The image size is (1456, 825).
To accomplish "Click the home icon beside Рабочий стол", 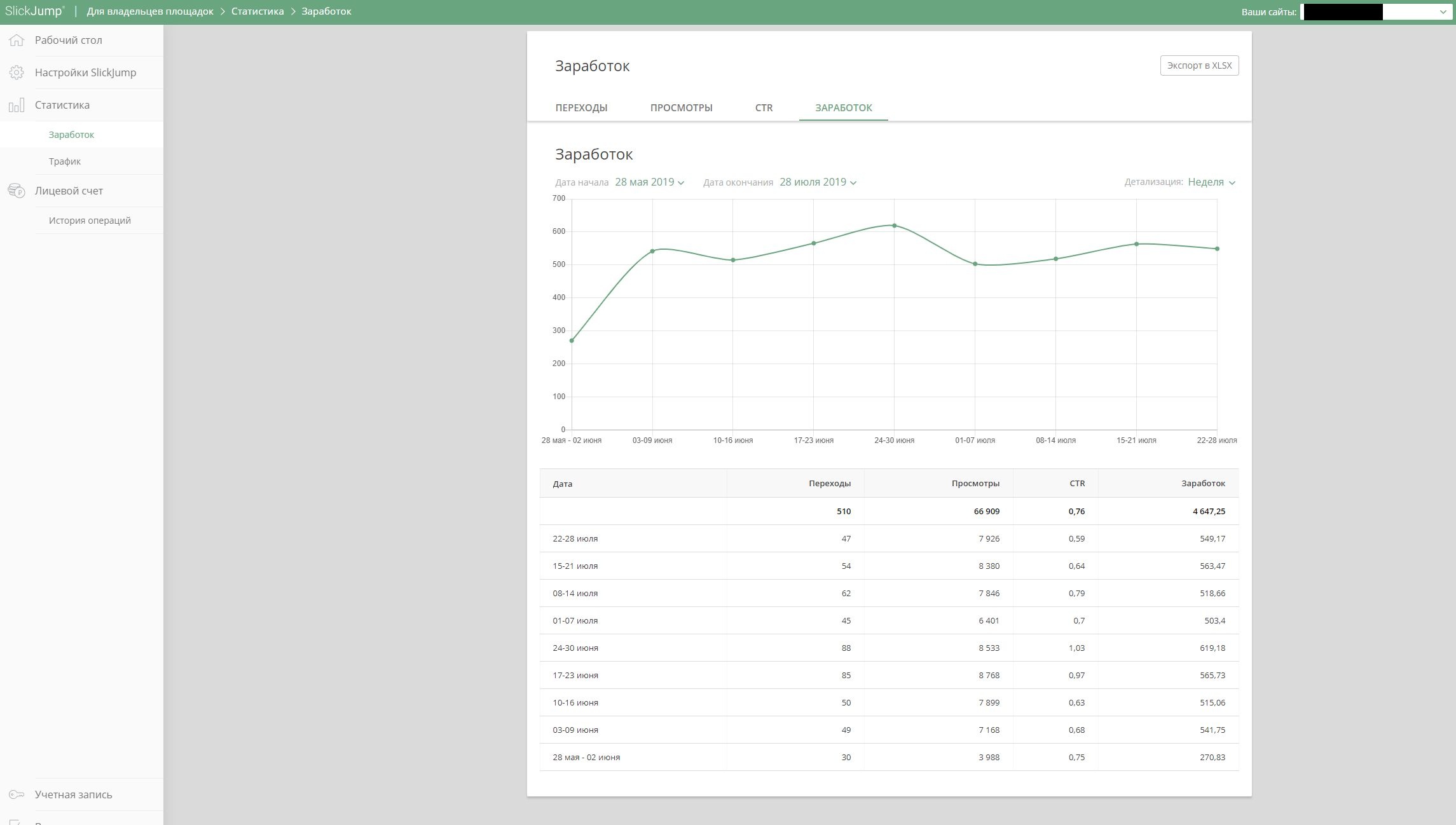I will point(17,40).
